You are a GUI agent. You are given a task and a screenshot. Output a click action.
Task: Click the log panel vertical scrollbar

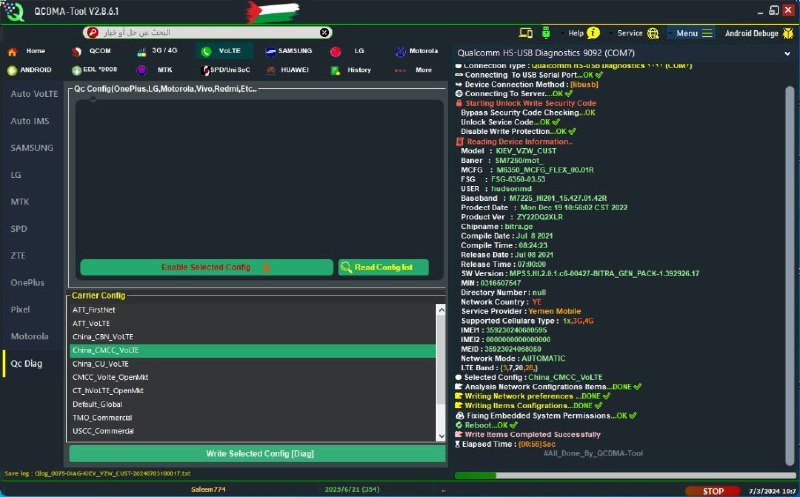(790, 276)
